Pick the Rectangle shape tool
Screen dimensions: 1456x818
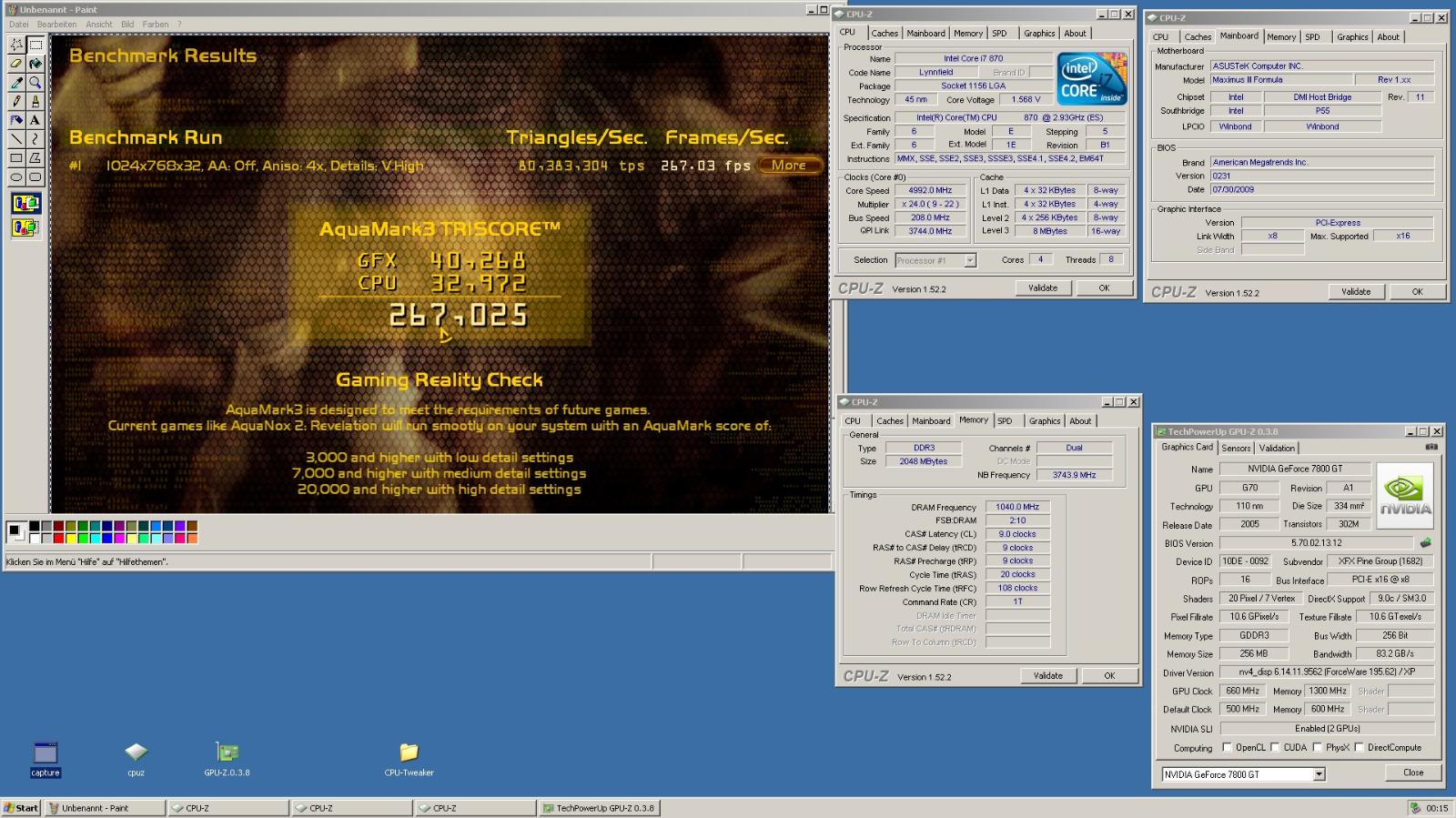pyautogui.click(x=16, y=158)
